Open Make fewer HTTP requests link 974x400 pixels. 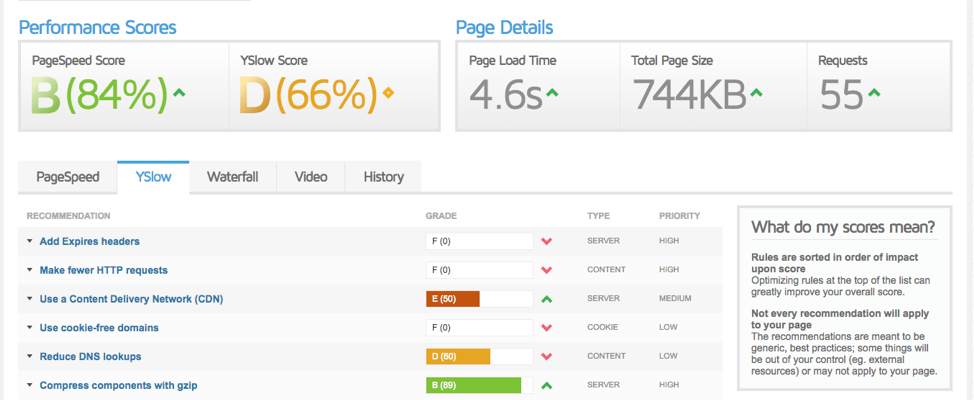(x=104, y=270)
